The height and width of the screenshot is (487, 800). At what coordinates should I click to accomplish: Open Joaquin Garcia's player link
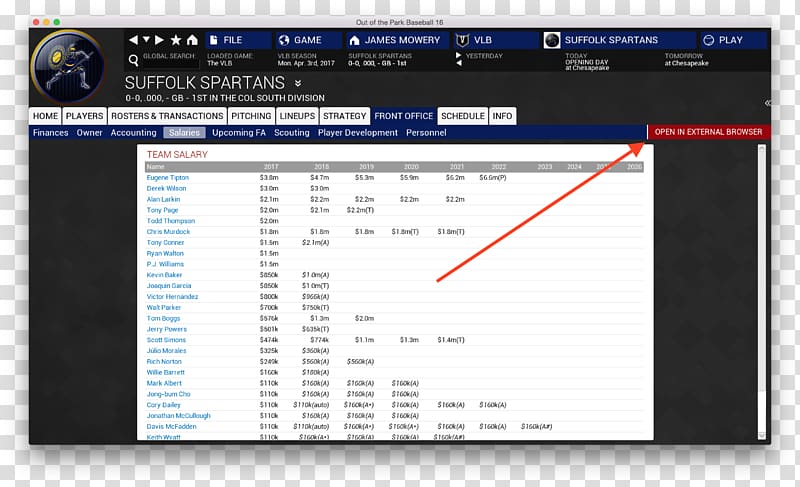coord(169,286)
